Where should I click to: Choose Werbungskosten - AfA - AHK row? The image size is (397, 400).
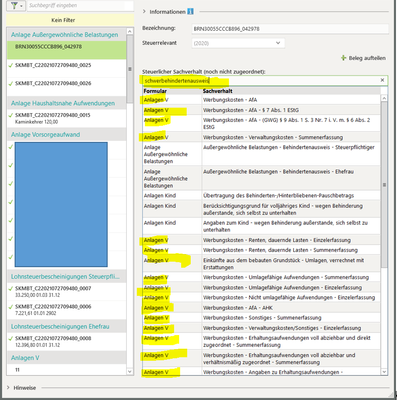(261, 308)
